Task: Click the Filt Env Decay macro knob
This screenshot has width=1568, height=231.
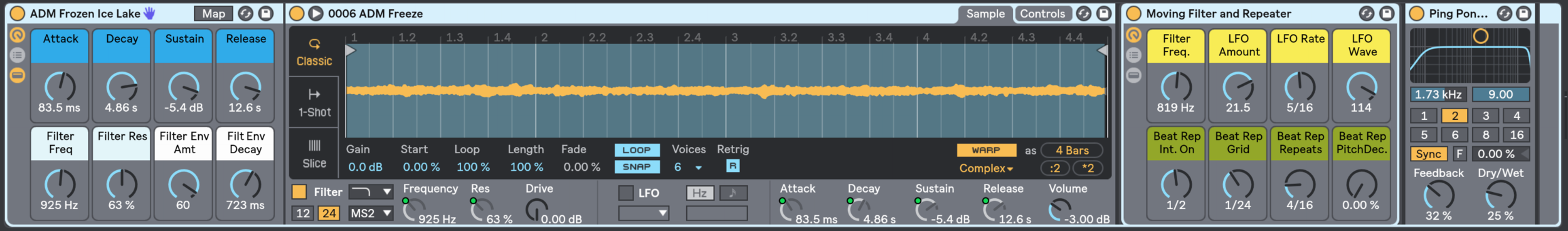Action: click(x=245, y=185)
